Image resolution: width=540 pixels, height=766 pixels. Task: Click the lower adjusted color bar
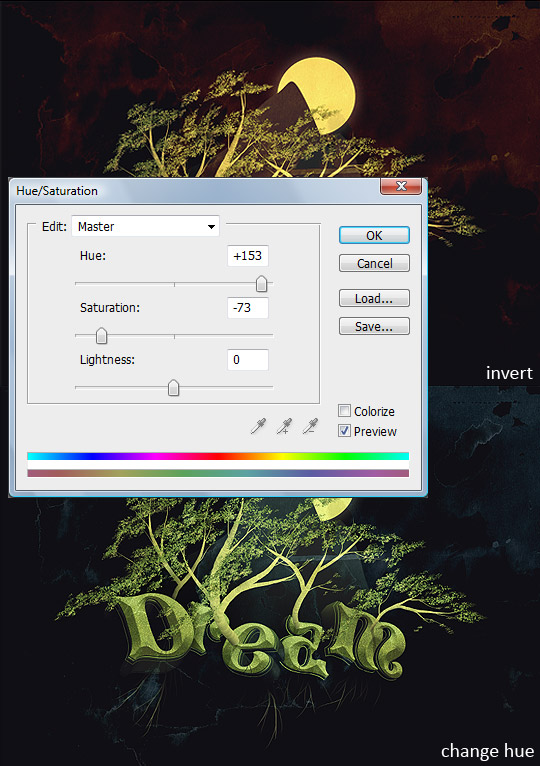(218, 473)
